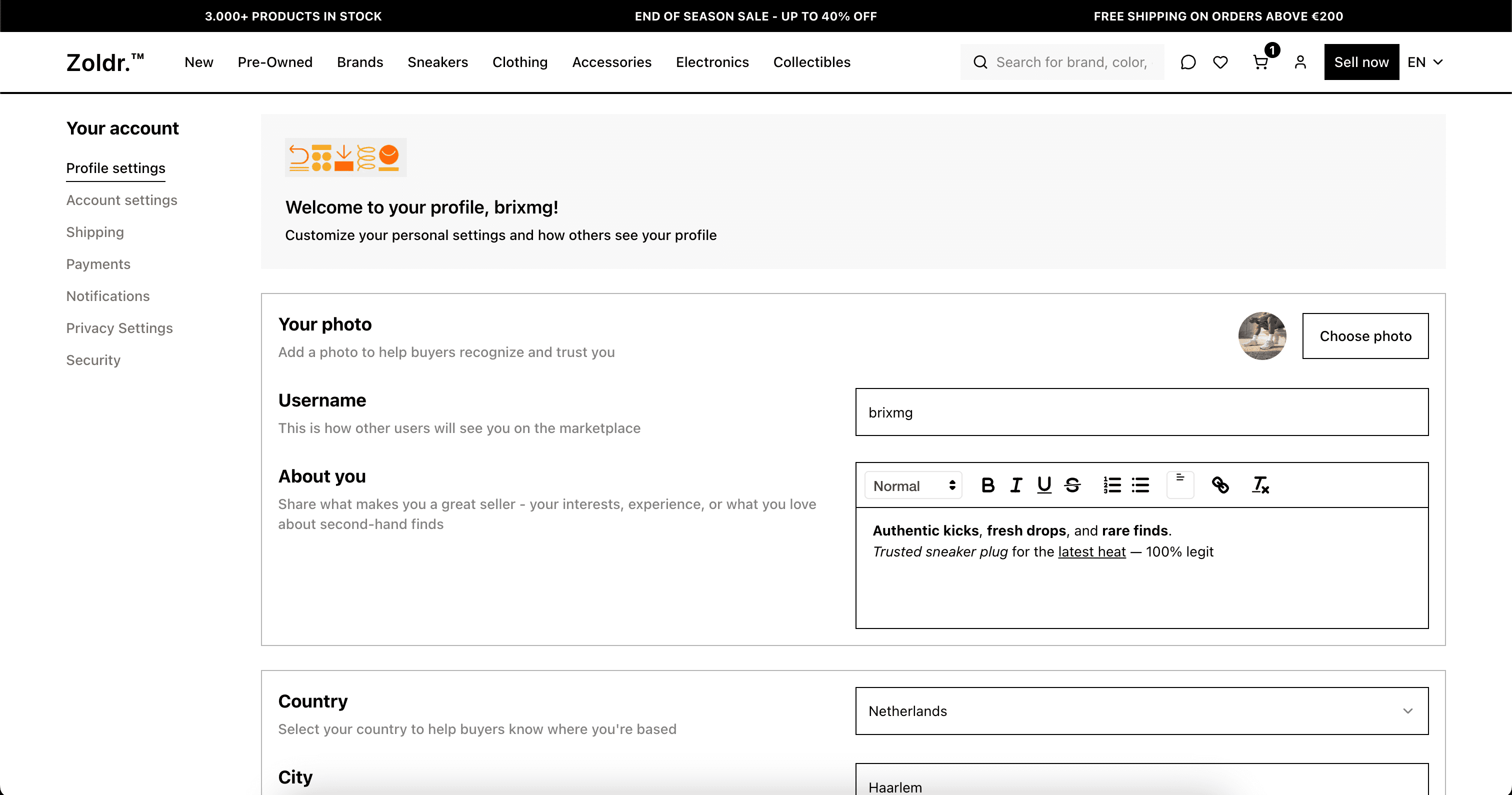Insert a hyperlink in the About you text
The image size is (1512, 795).
click(x=1221, y=485)
